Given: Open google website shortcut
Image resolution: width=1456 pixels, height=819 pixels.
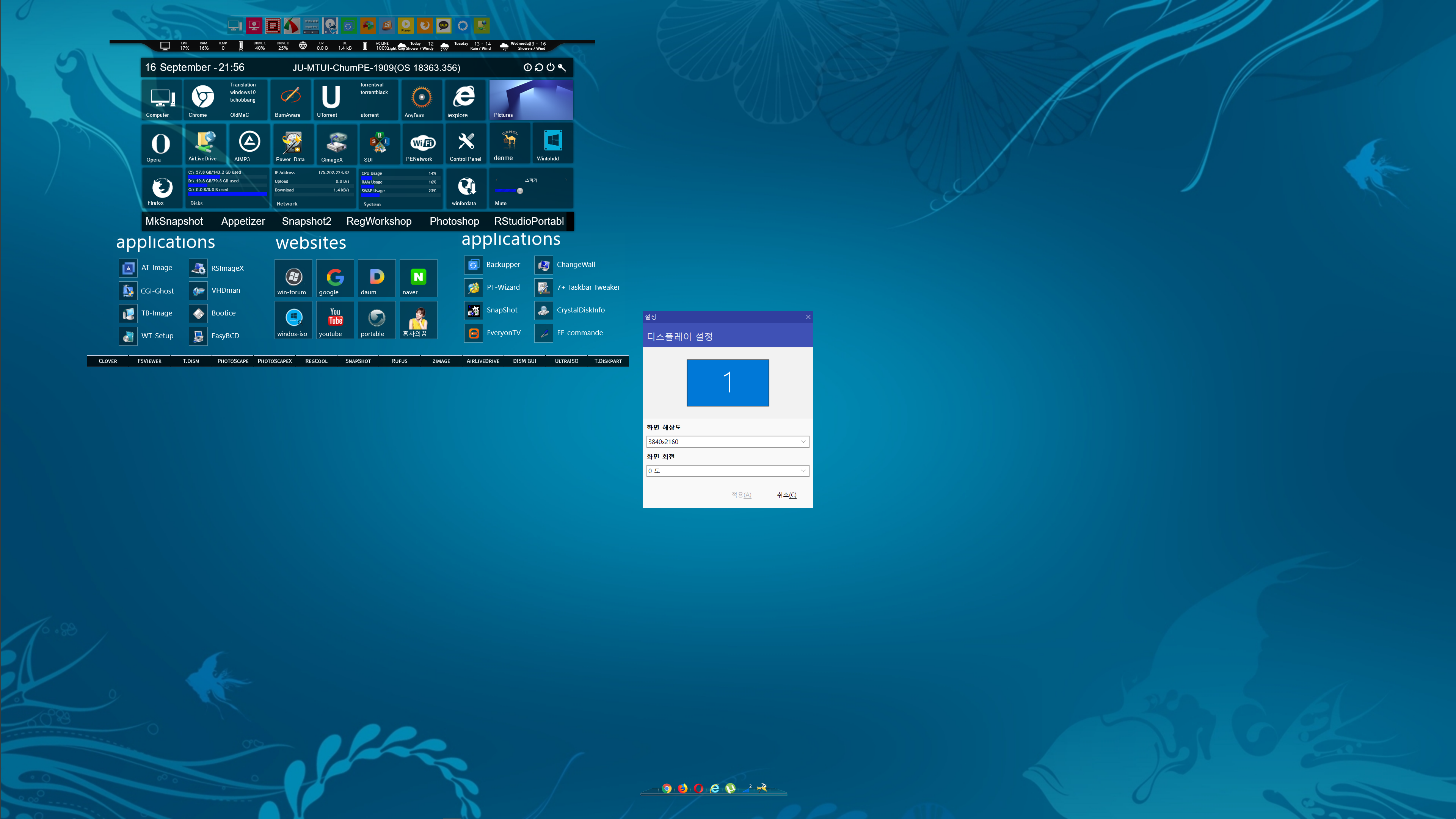Looking at the screenshot, I should pyautogui.click(x=335, y=278).
